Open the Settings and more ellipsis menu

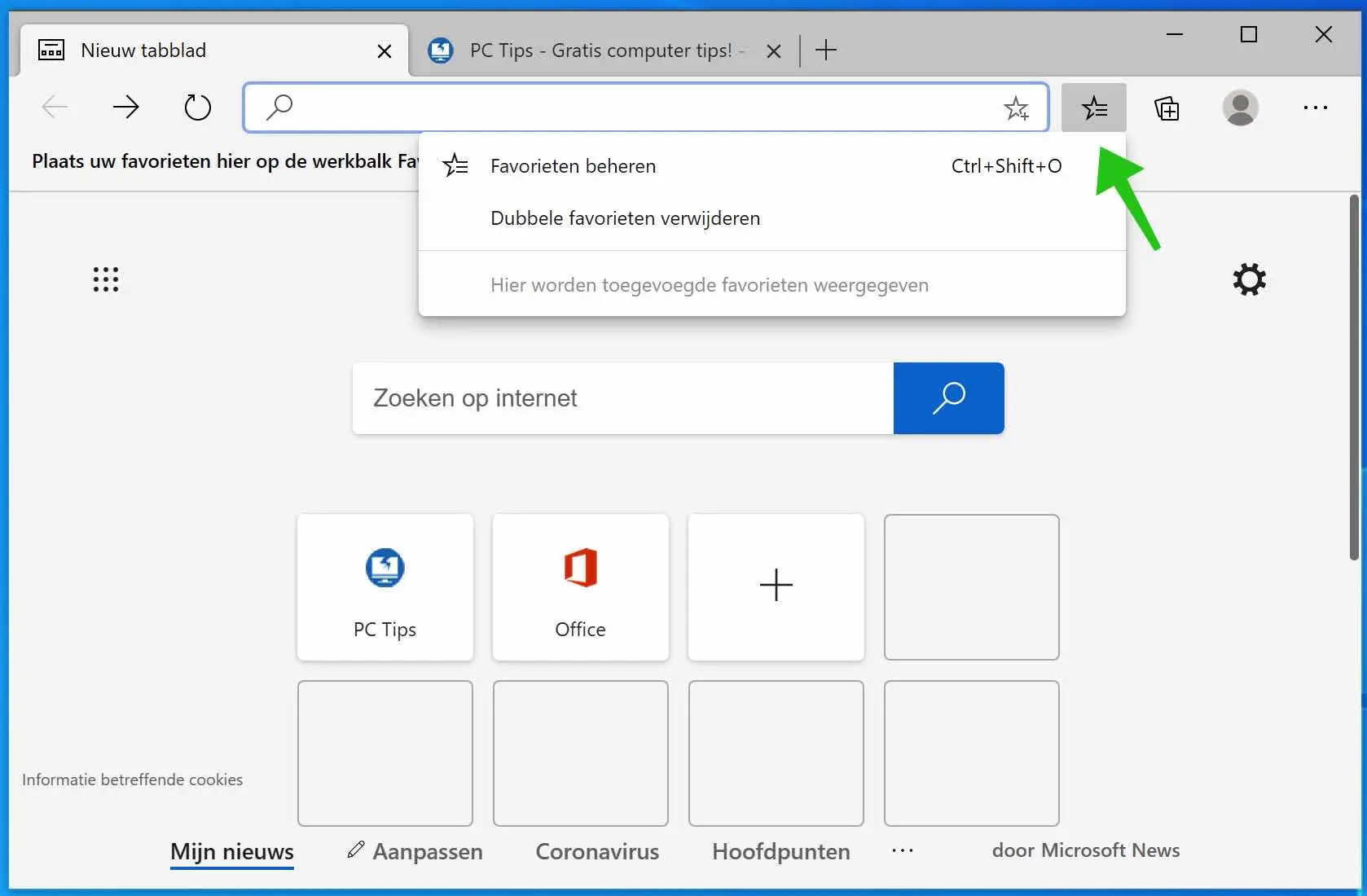[x=1315, y=108]
